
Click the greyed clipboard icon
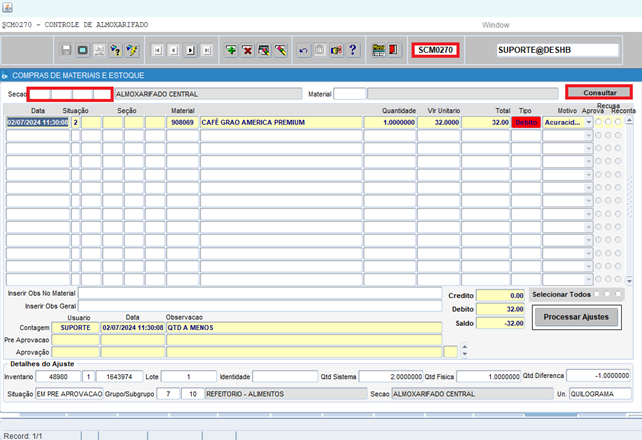pyautogui.click(x=320, y=50)
